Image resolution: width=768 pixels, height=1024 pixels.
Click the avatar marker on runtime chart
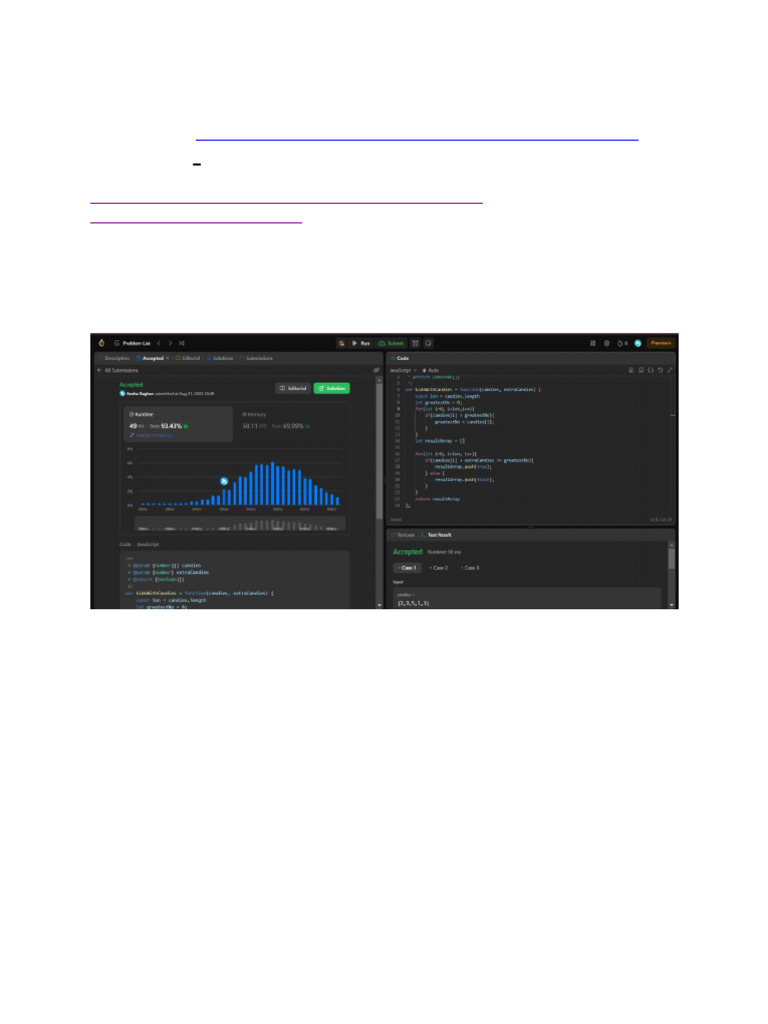[224, 481]
